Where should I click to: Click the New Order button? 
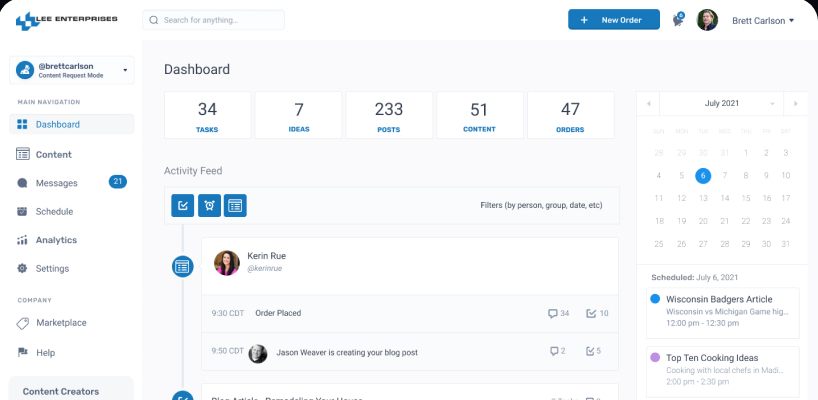tap(614, 20)
